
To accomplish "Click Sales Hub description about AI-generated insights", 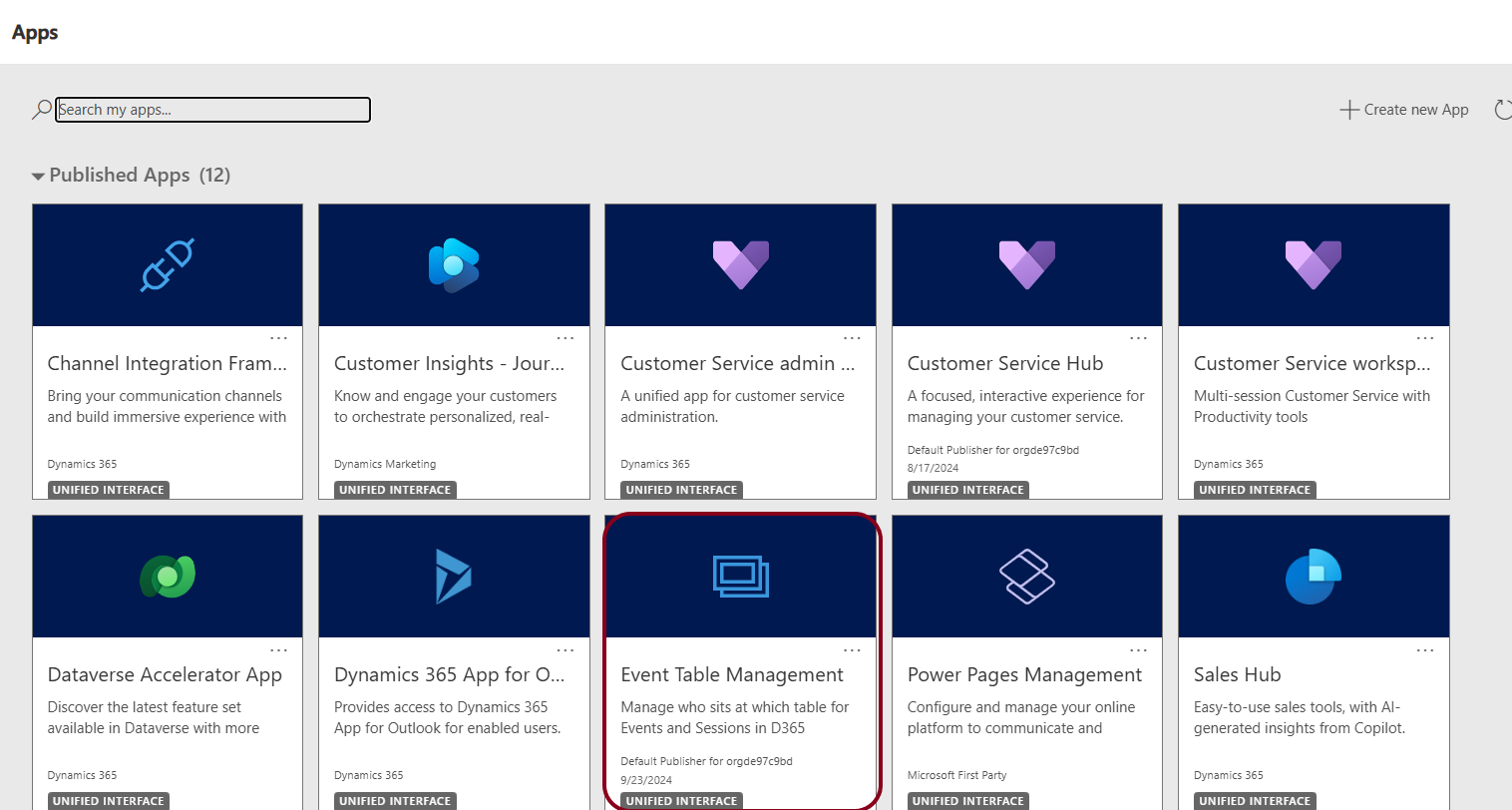I will [x=1300, y=717].
